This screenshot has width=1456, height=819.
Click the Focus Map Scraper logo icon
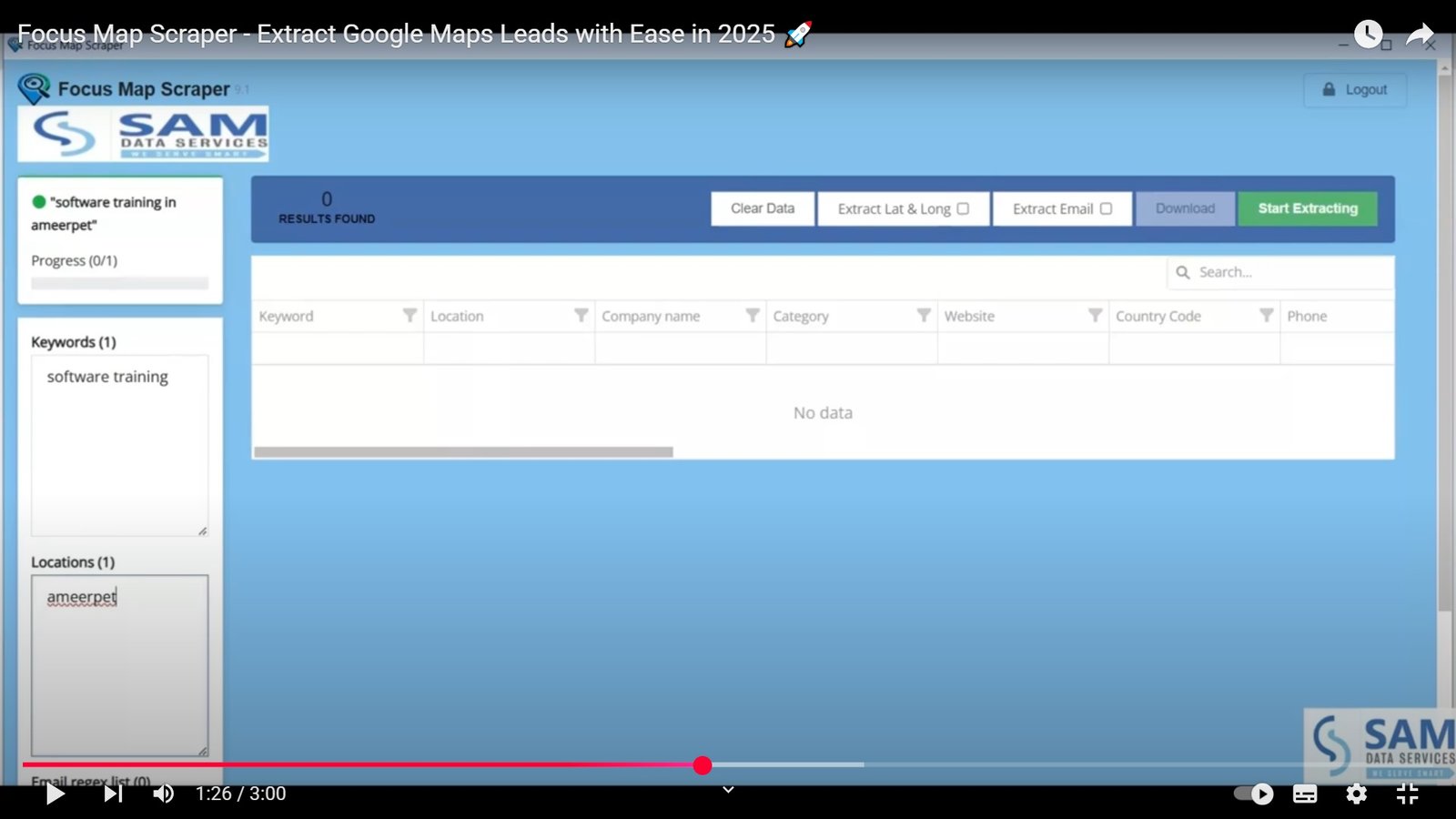point(34,88)
